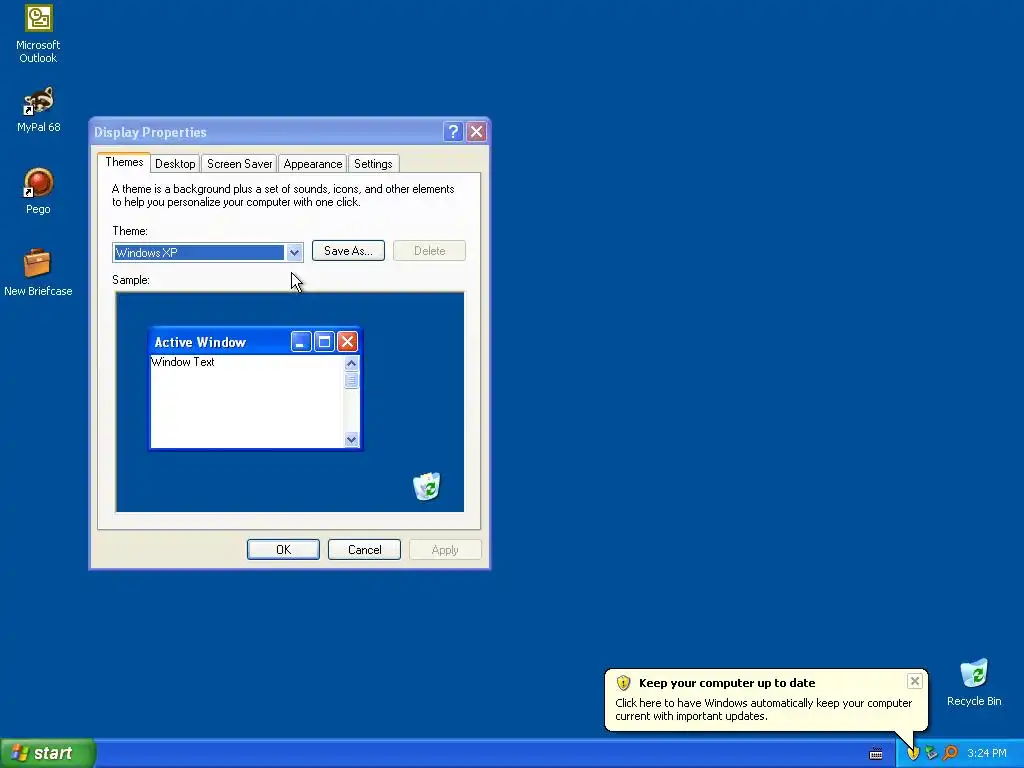Viewport: 1024px width, 768px height.
Task: Click the Help question mark in Display Properties
Action: (x=453, y=132)
